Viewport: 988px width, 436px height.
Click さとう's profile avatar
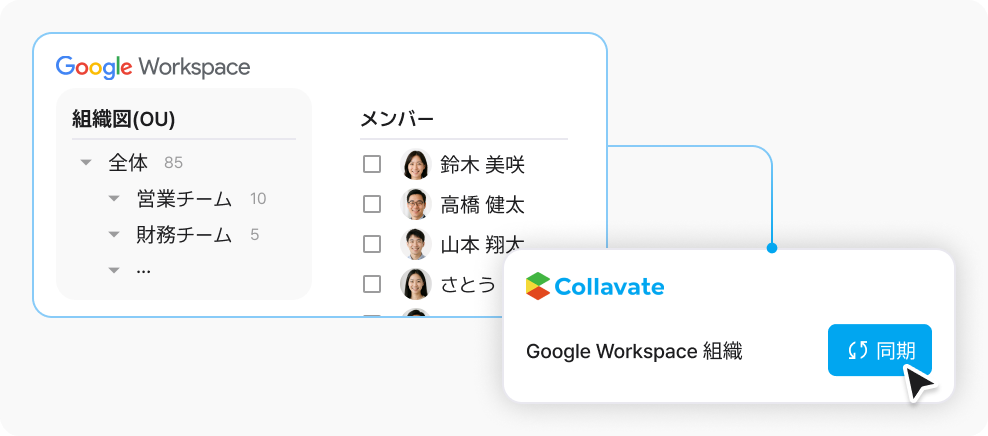coord(416,284)
